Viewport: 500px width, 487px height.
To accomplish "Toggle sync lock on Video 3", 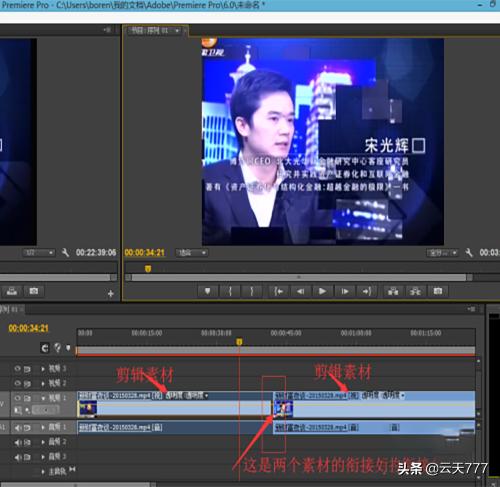I will (x=27, y=369).
